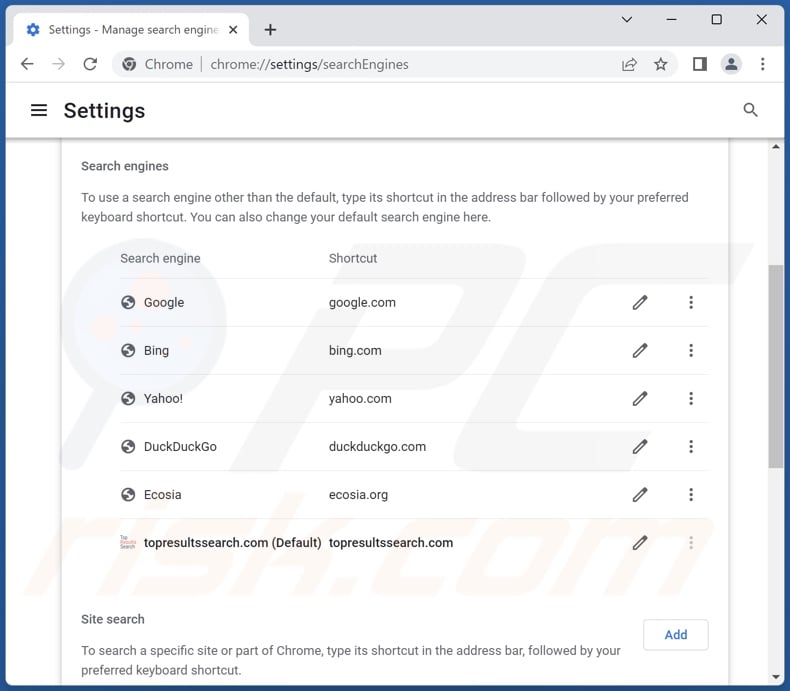This screenshot has width=790, height=691.
Task: Edit the Yahoo! search engine
Action: (x=640, y=398)
